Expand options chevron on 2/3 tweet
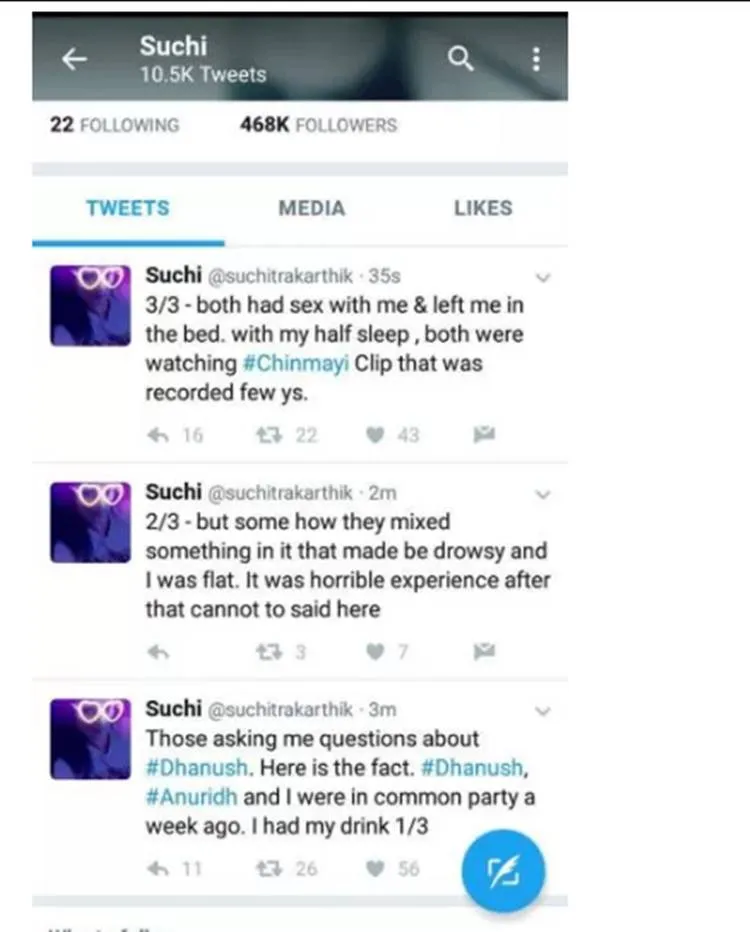The image size is (750, 932). [543, 494]
